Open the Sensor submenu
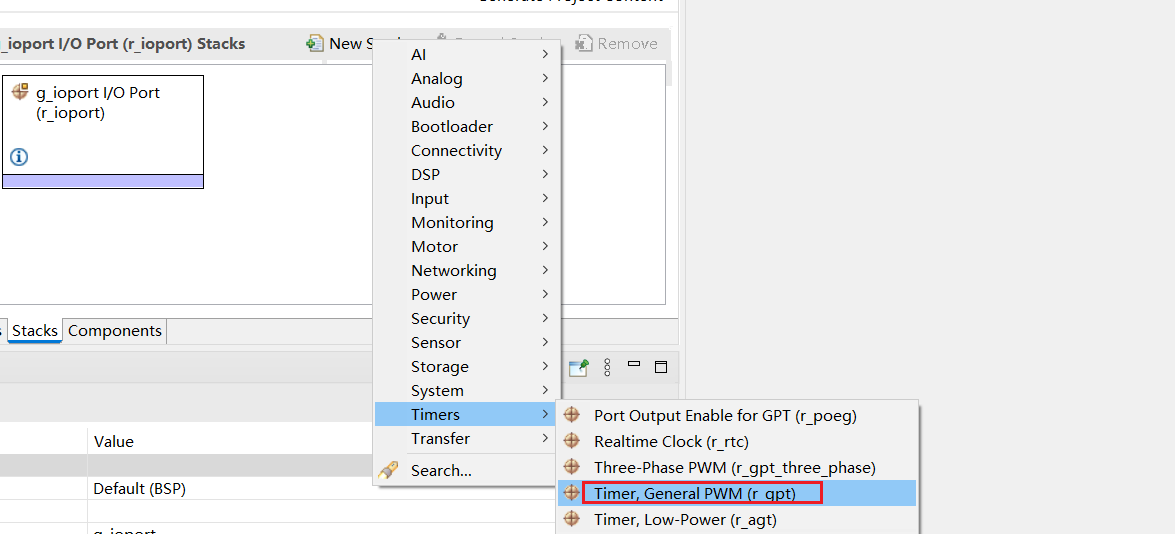This screenshot has width=1175, height=534. [467, 342]
